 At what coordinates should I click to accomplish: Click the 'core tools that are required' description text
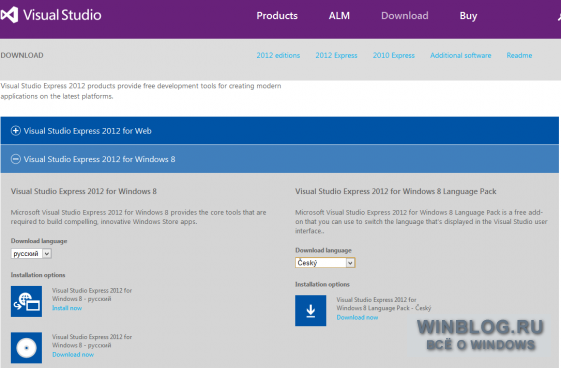(138, 217)
